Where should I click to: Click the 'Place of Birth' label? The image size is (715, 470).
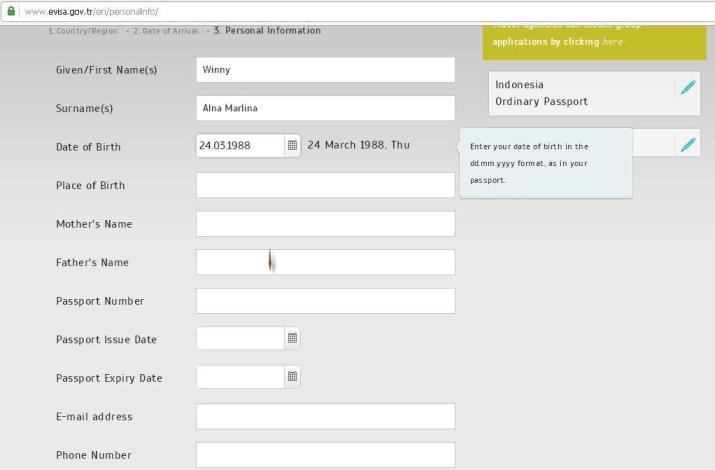tap(90, 185)
